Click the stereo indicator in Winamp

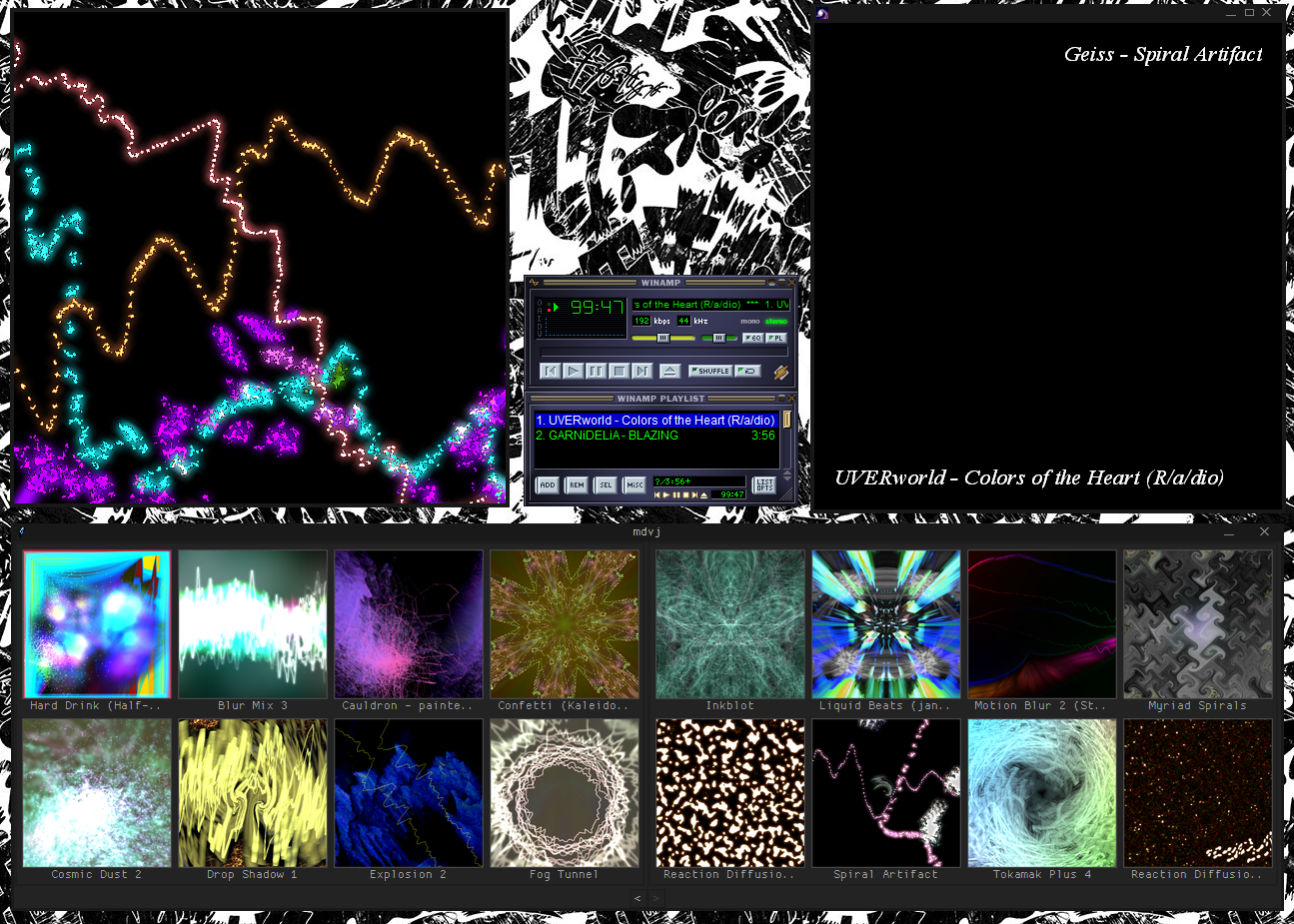pyautogui.click(x=776, y=321)
